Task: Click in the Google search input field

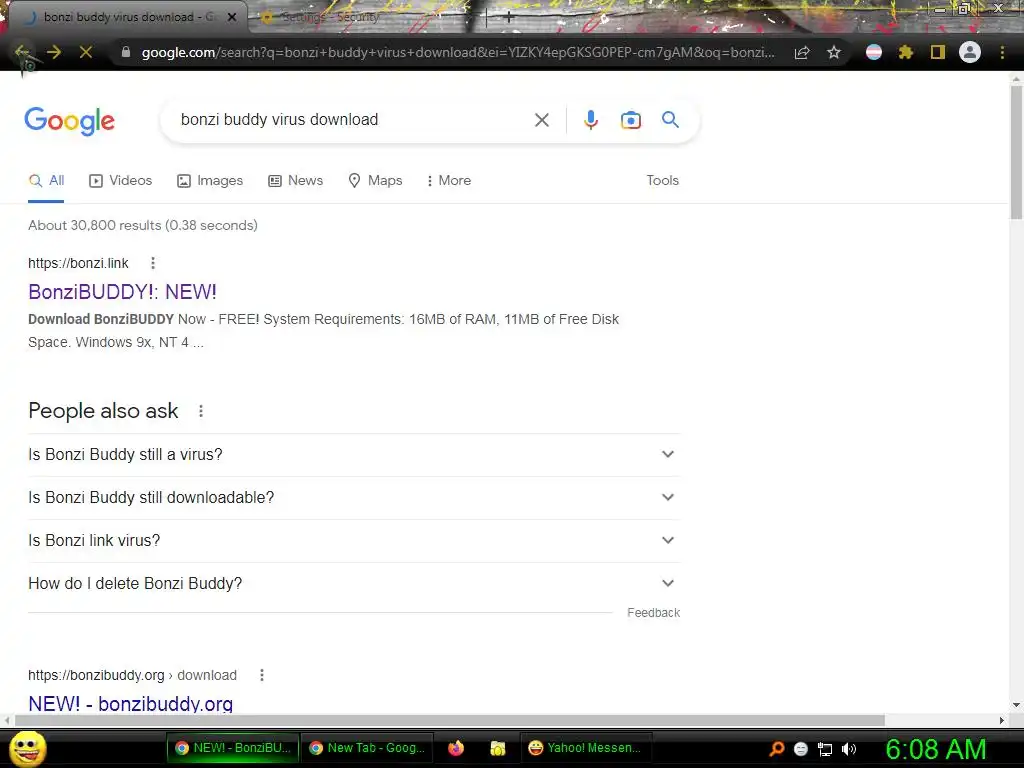Action: click(353, 120)
